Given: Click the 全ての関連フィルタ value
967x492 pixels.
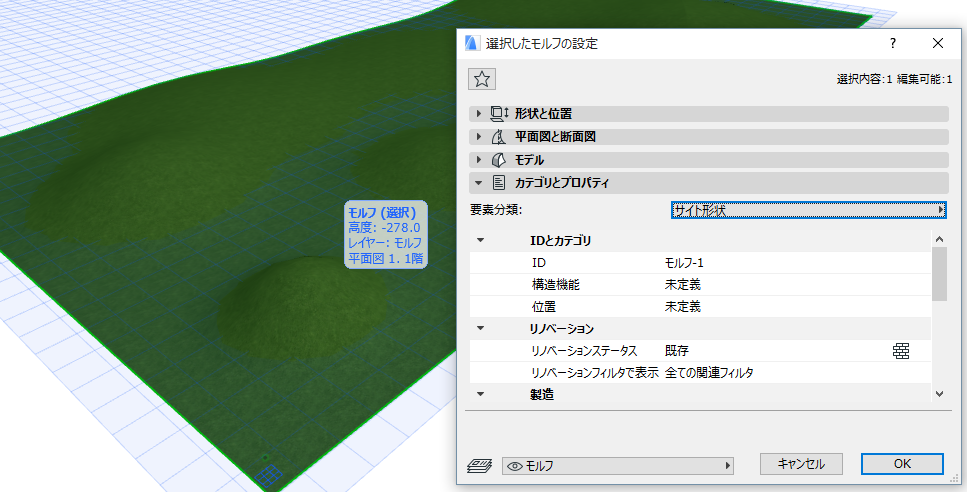Looking at the screenshot, I should (709, 372).
